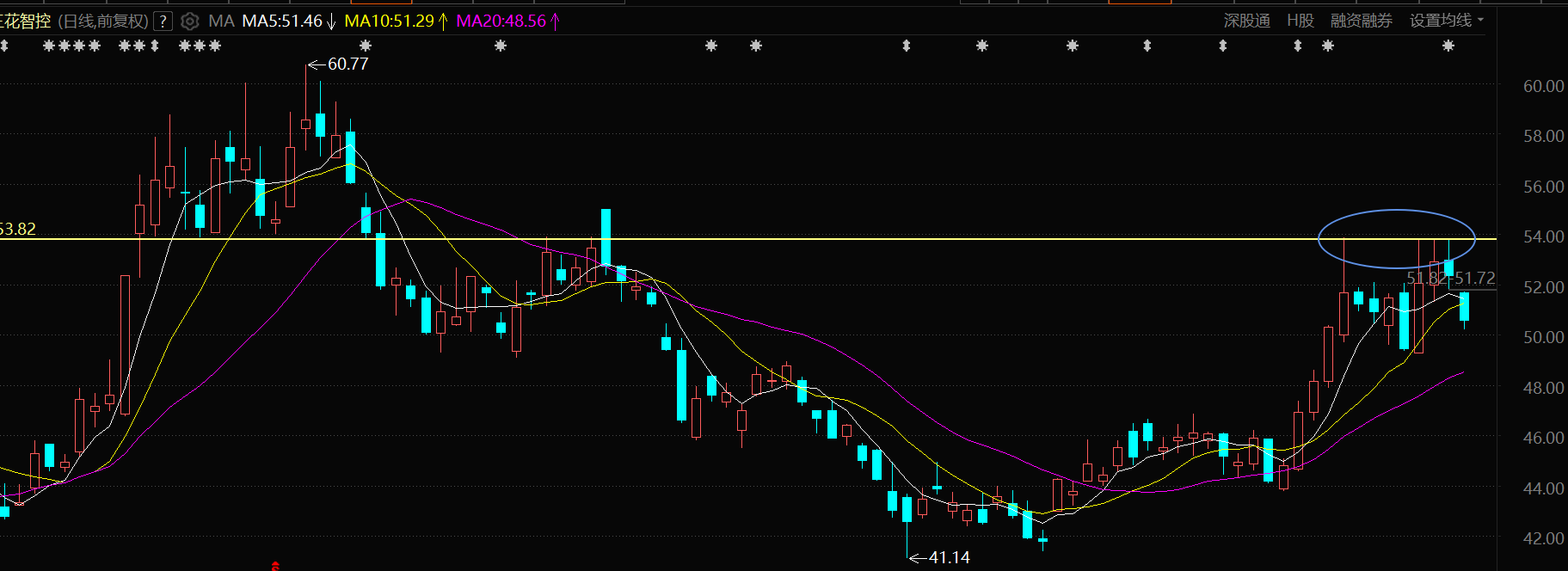Viewport: 1568px width, 571px height.
Task: Click the 53.82 horizontal line label
Action: 18,229
